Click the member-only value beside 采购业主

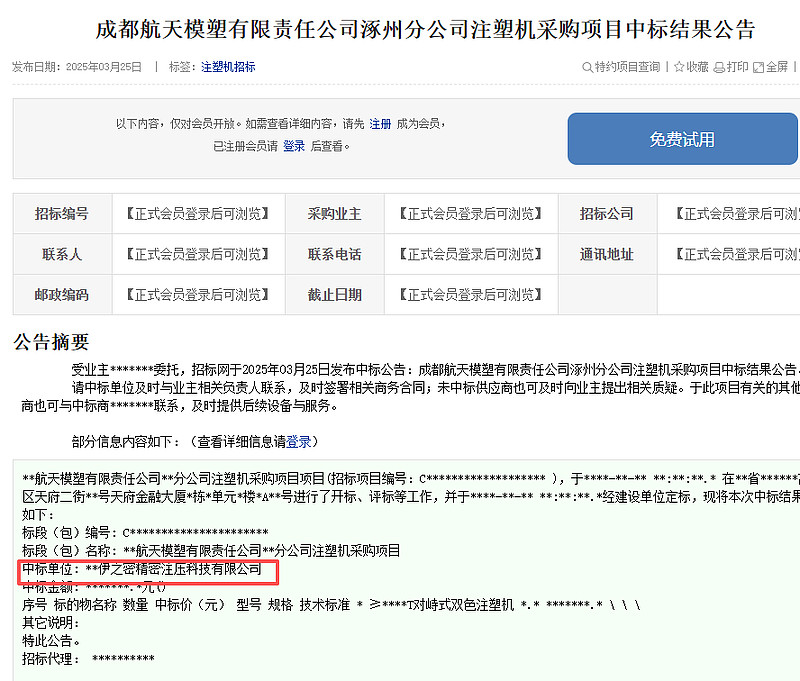pos(470,213)
